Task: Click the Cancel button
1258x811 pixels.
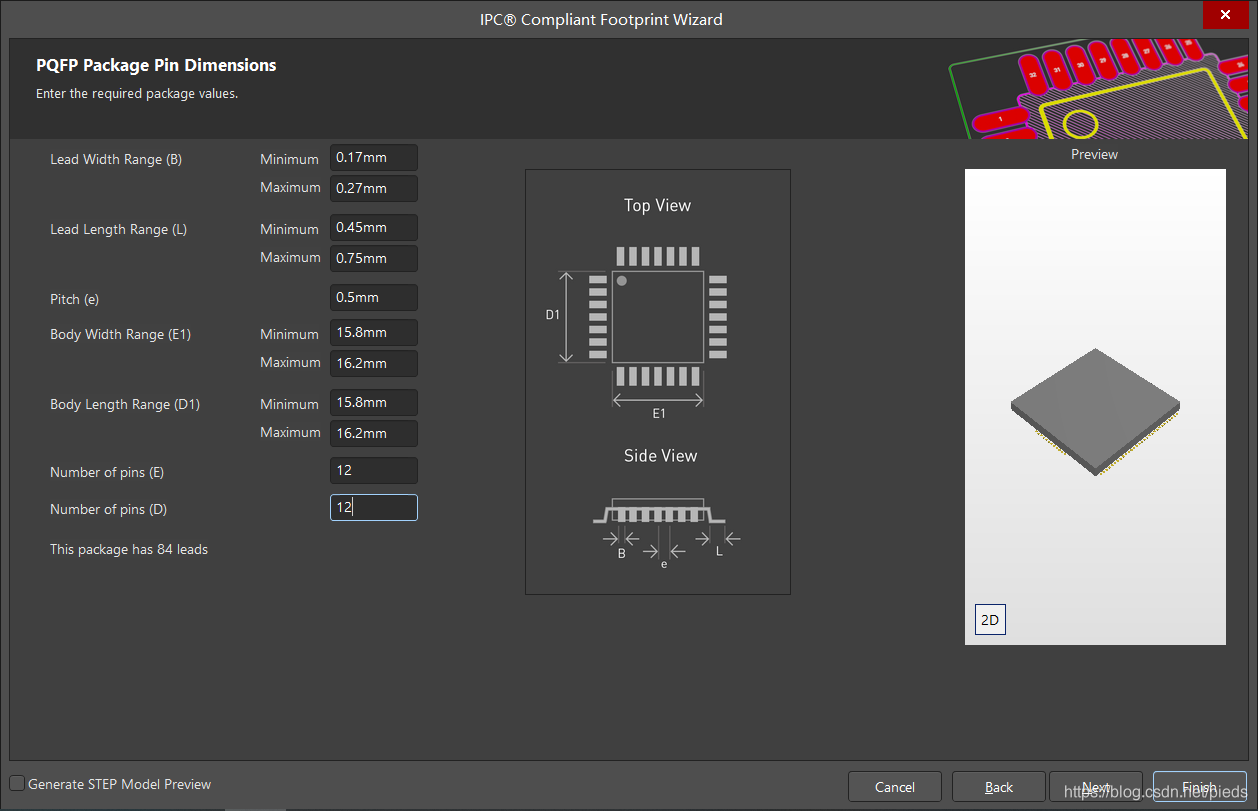Action: pos(895,787)
